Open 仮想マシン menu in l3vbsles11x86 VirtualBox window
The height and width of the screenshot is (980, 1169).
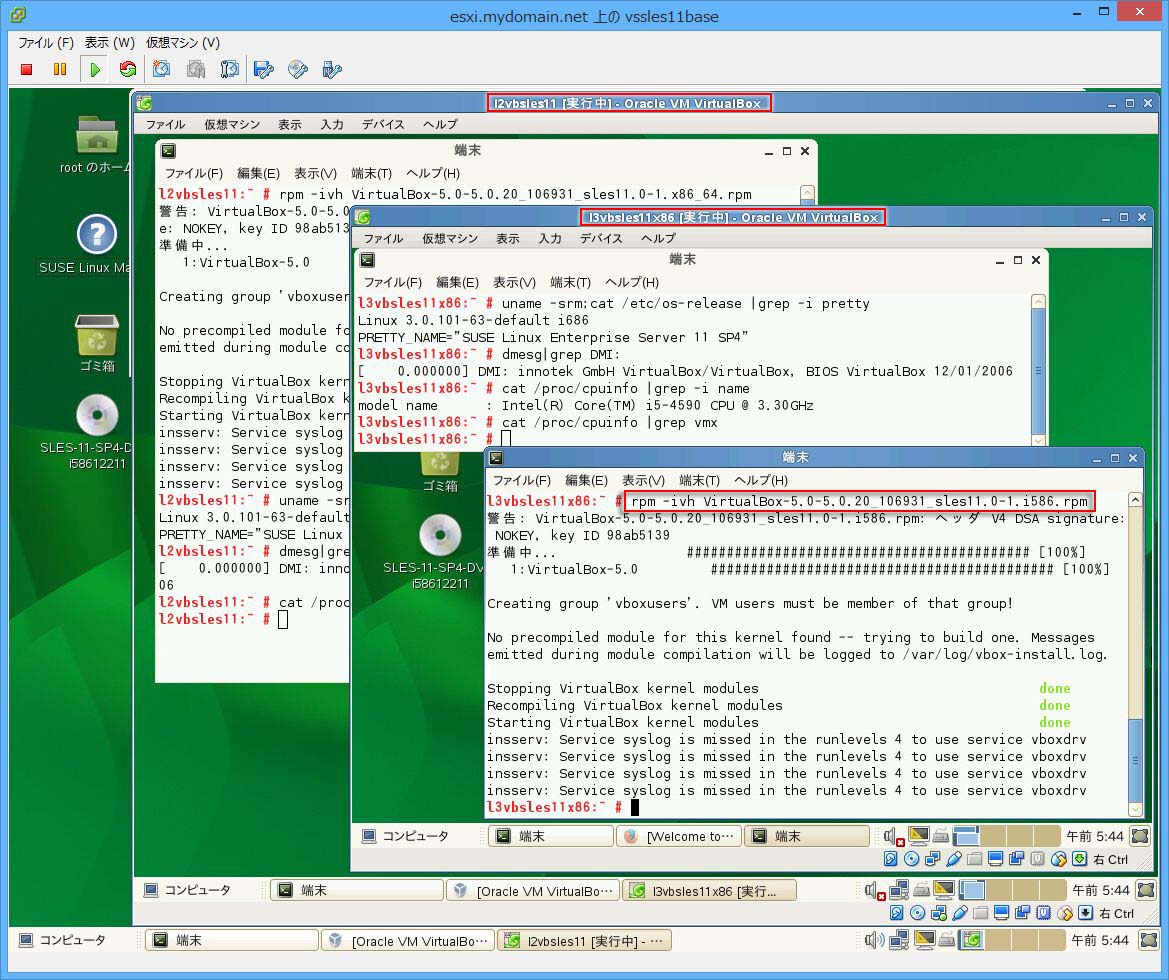[450, 238]
